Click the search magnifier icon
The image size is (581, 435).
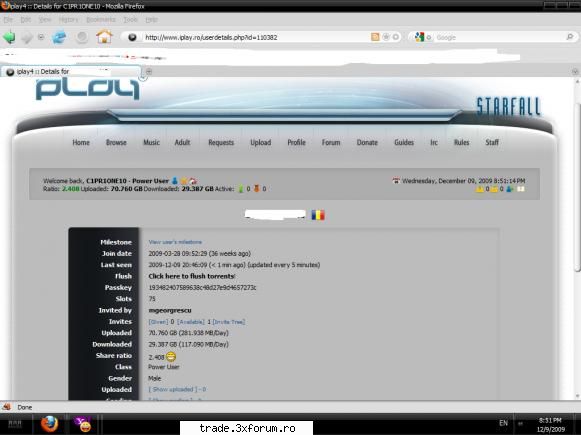[570, 37]
